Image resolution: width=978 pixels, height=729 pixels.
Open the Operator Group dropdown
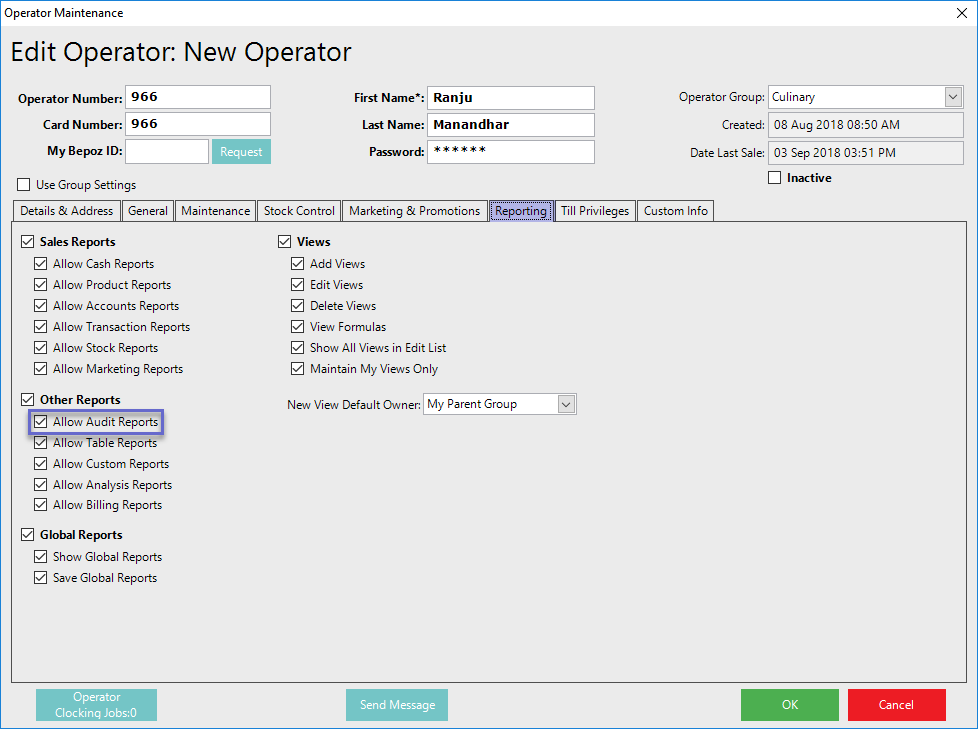952,97
